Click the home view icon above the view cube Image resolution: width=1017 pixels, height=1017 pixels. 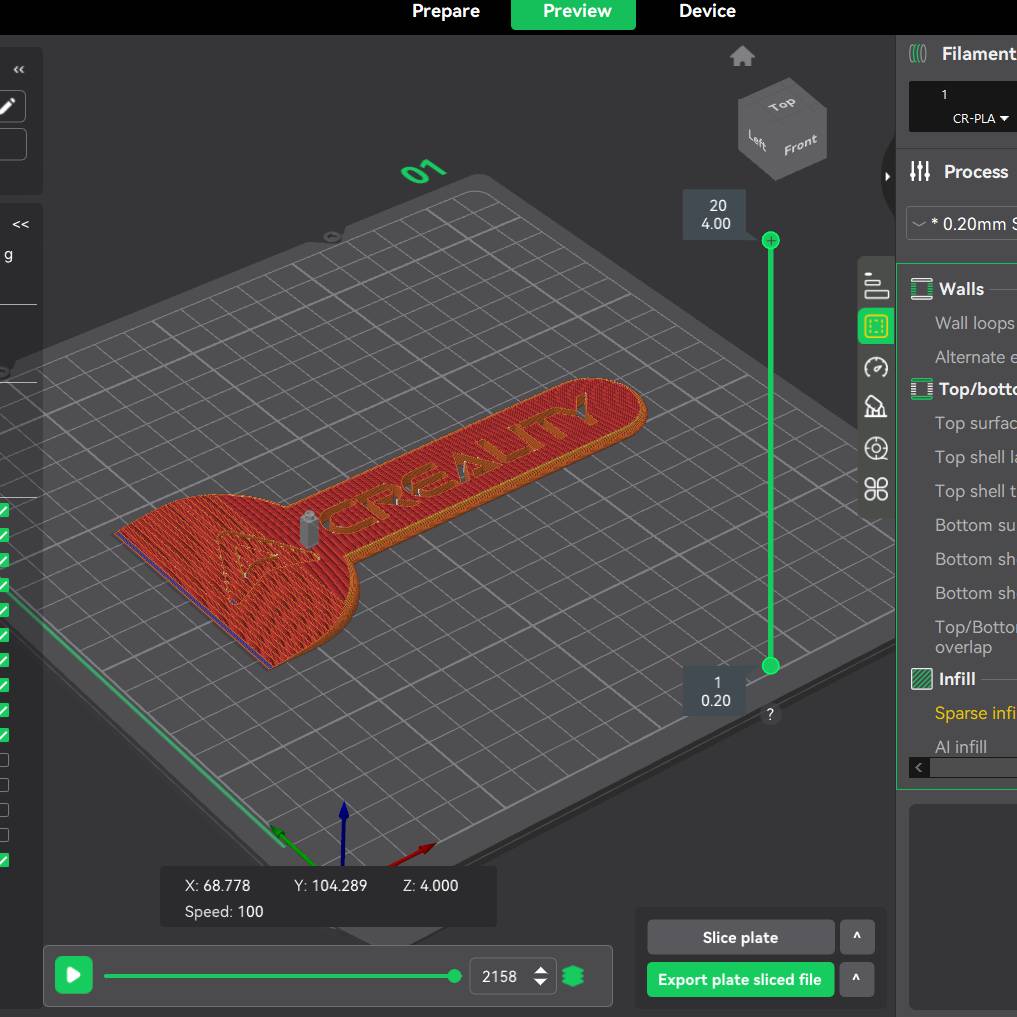[742, 57]
